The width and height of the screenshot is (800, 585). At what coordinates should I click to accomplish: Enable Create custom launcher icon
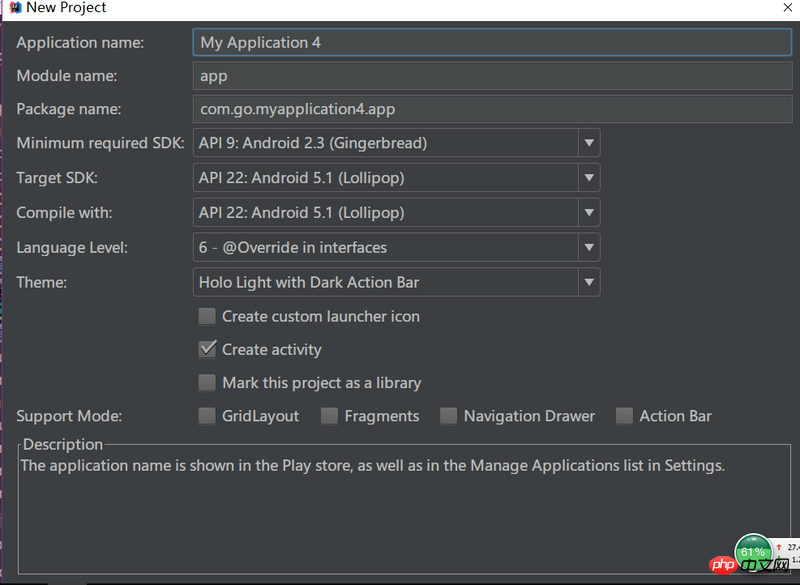click(x=207, y=316)
